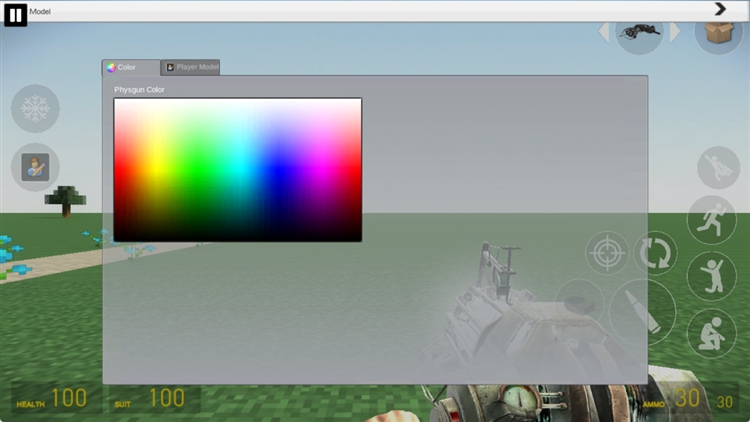Tap the circular arrows reload button

coord(655,253)
